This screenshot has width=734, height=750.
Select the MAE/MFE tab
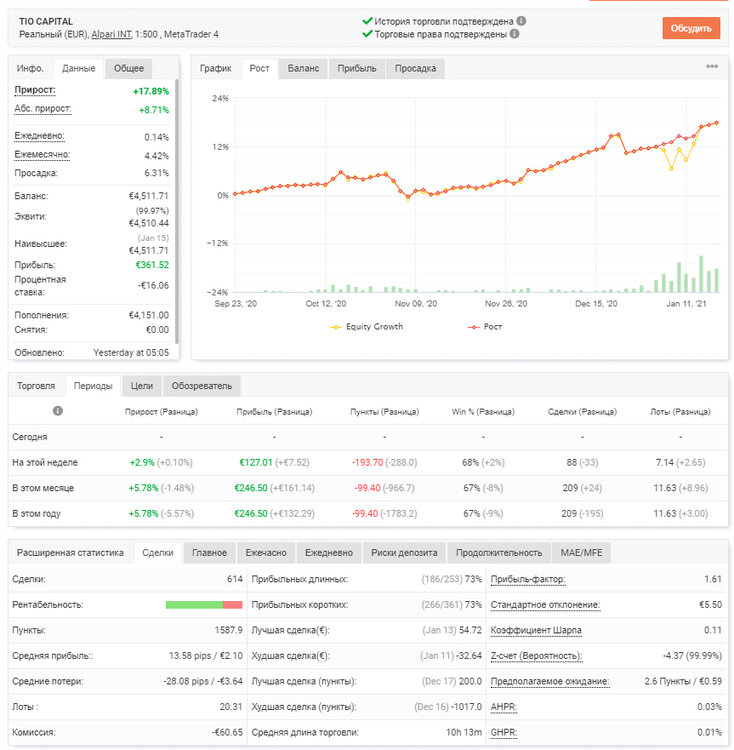581,553
